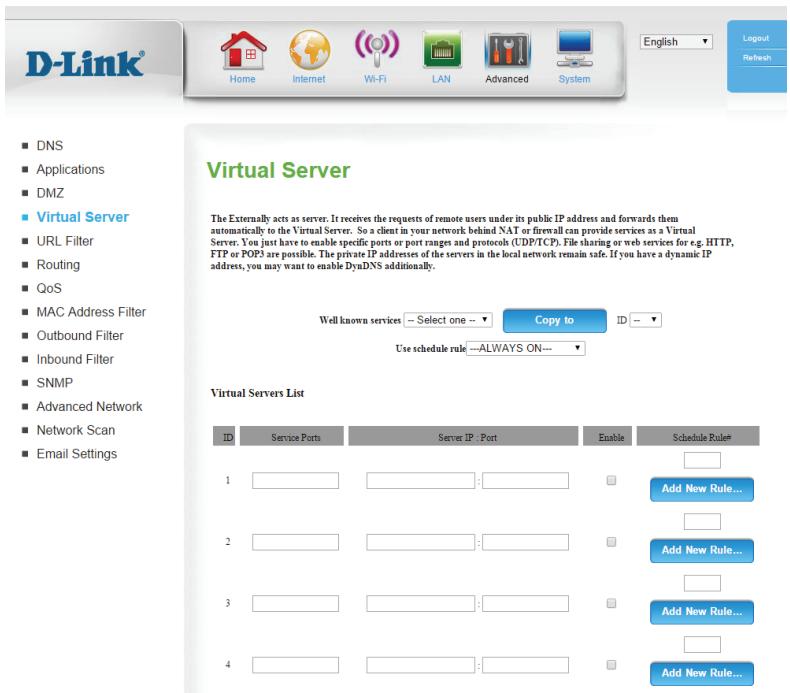Screen dimensions: 790x693
Task: Click Server IP field of row 1
Action: 421,480
